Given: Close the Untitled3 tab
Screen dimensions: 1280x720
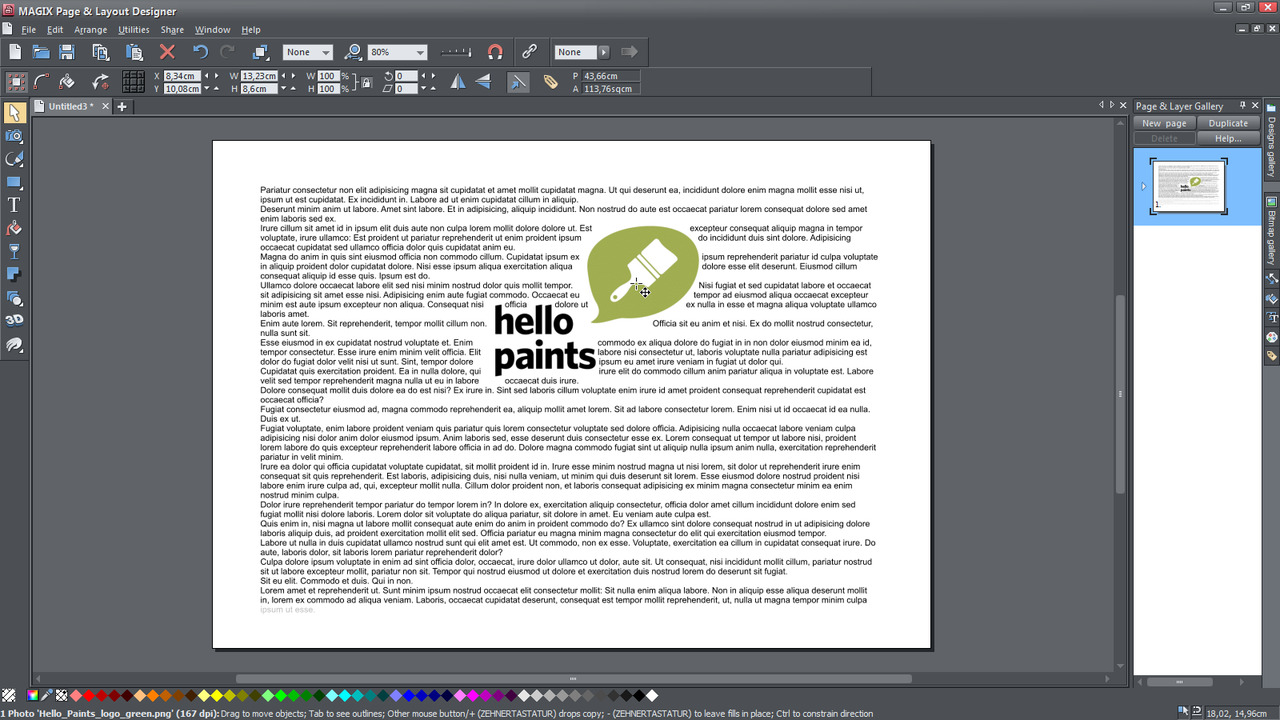Looking at the screenshot, I should pos(105,106).
